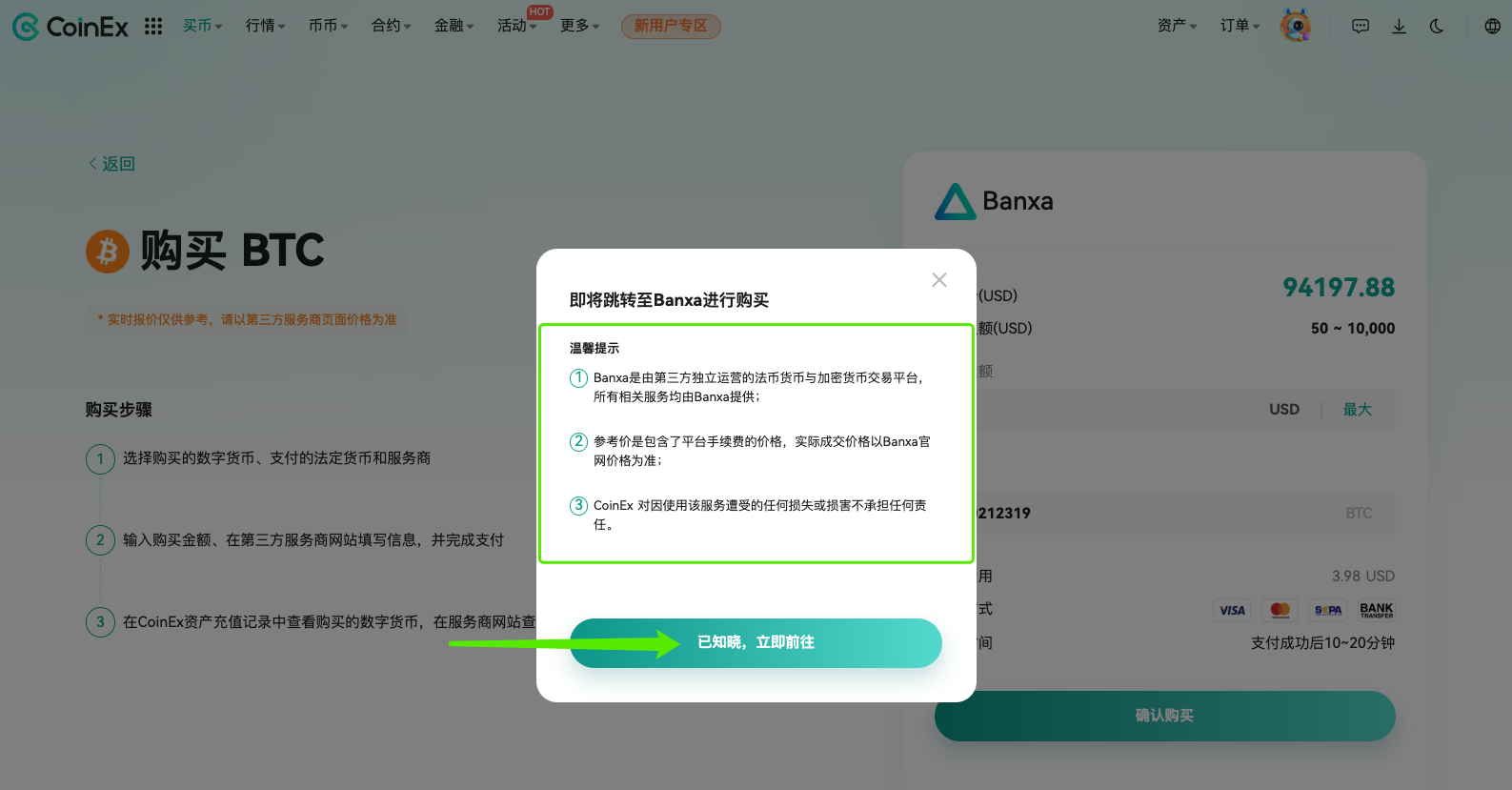Expand the 资产 dropdown menu
Viewport: 1512px width, 790px height.
[x=1178, y=26]
